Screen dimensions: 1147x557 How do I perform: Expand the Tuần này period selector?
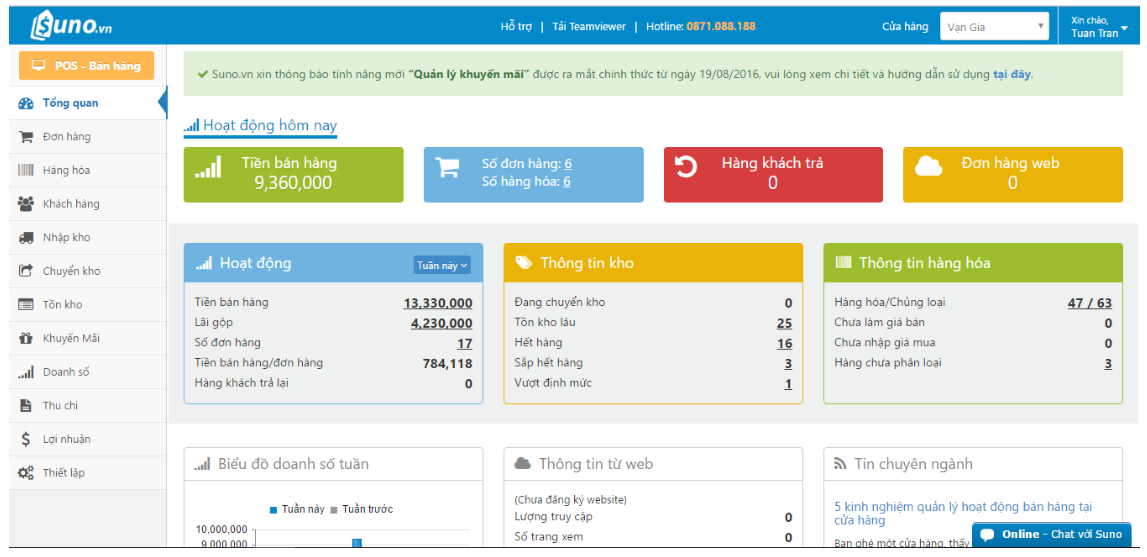pyautogui.click(x=442, y=265)
